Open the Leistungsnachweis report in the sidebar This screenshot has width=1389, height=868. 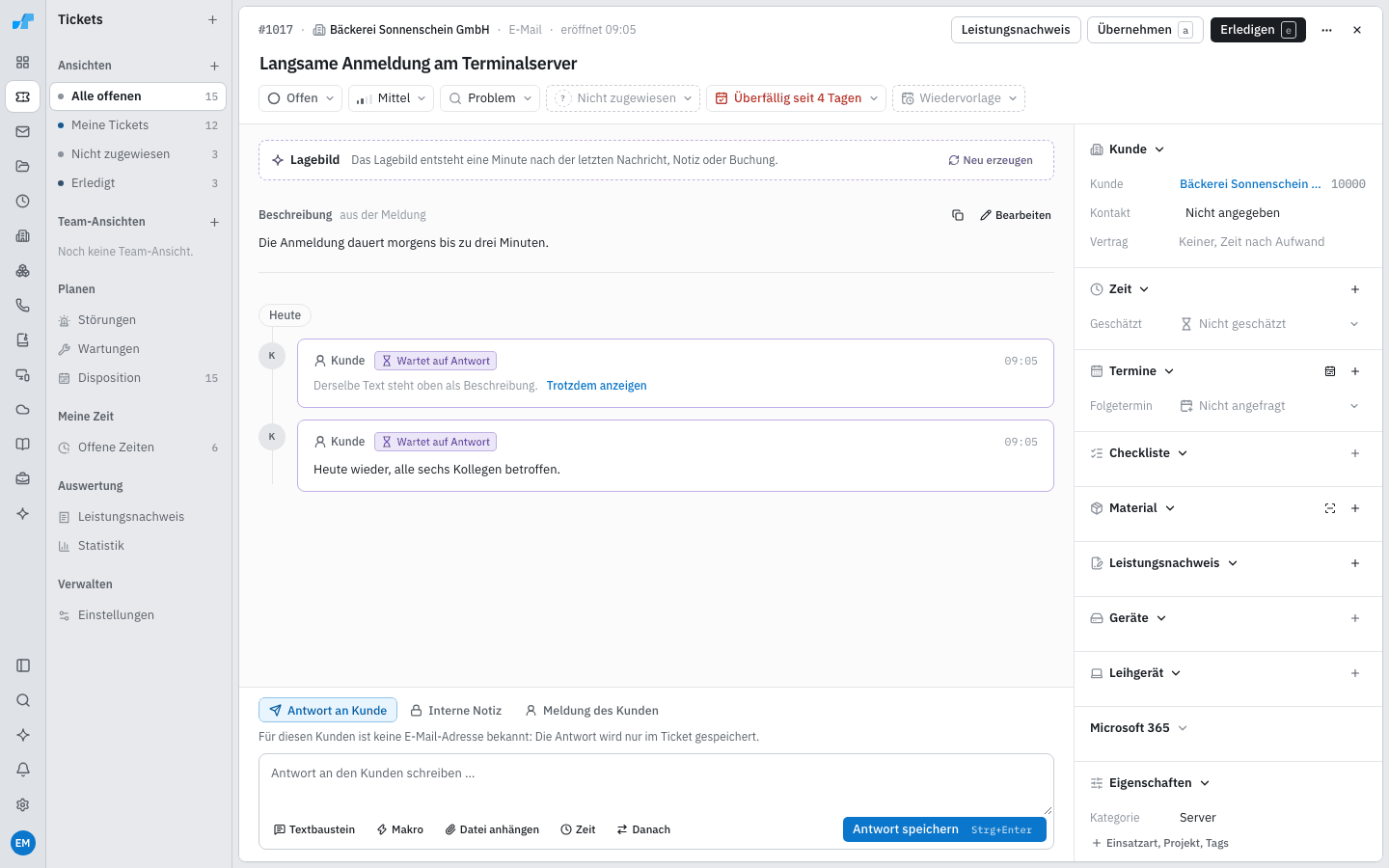(x=138, y=517)
